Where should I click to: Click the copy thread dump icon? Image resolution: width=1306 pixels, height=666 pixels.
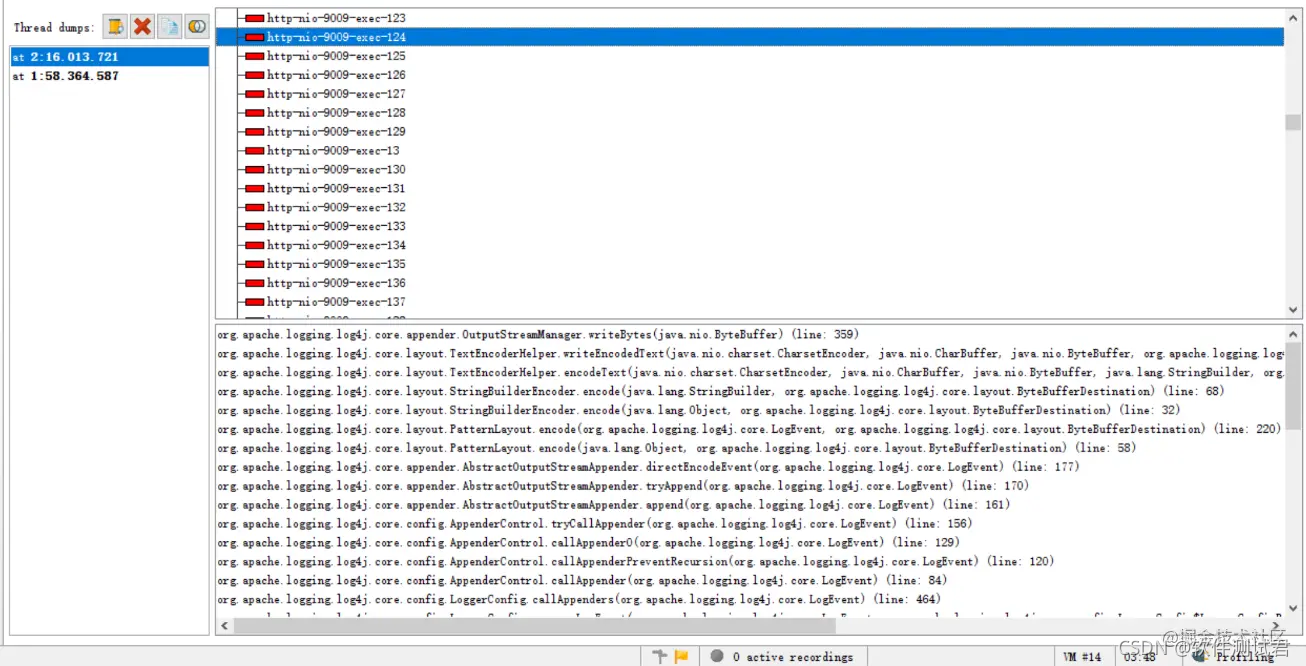coord(170,27)
